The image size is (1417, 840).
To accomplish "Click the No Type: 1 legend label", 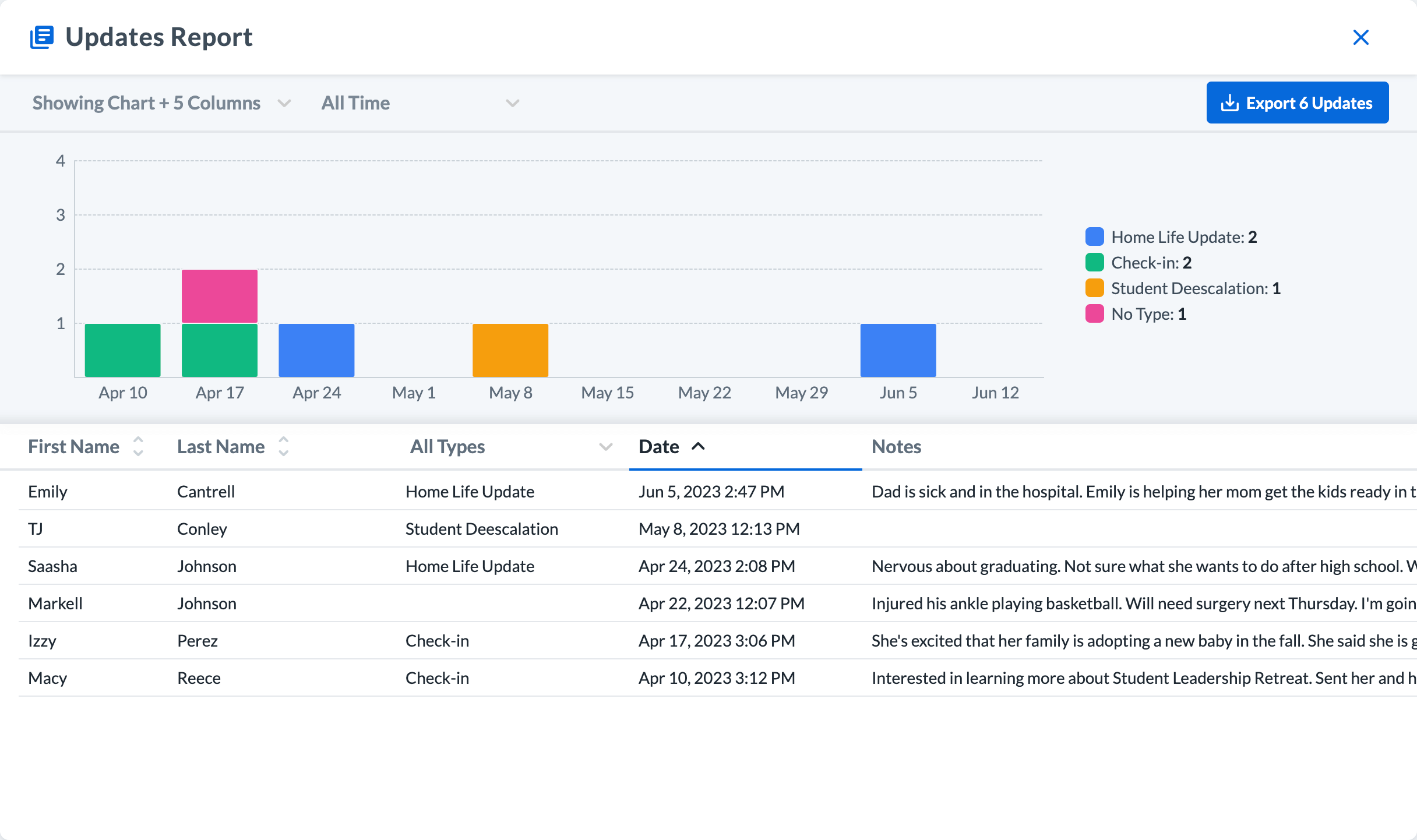I will point(1148,313).
